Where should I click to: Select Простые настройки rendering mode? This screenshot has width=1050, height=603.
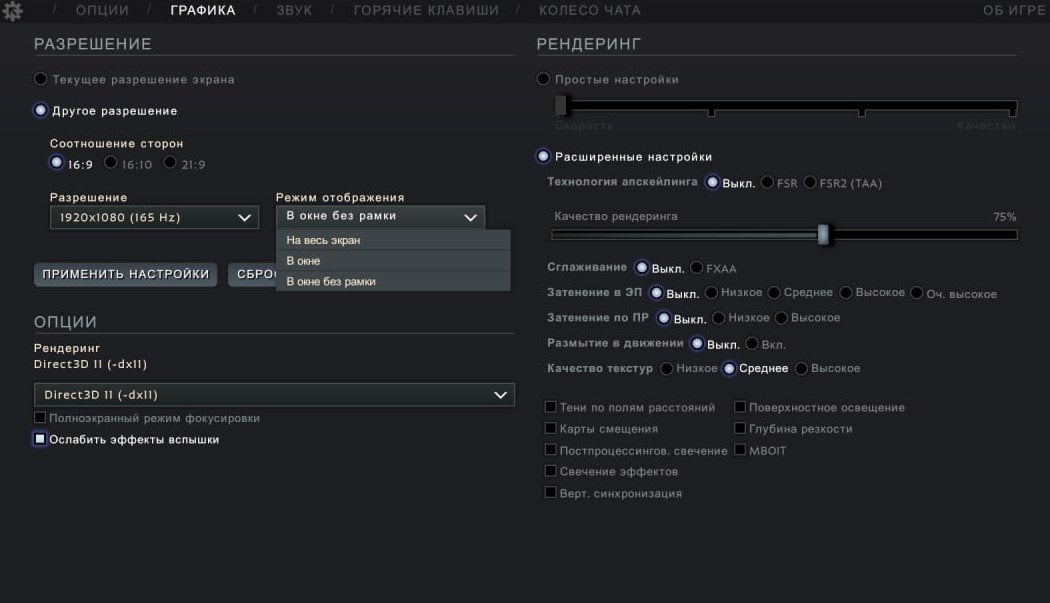[x=543, y=79]
